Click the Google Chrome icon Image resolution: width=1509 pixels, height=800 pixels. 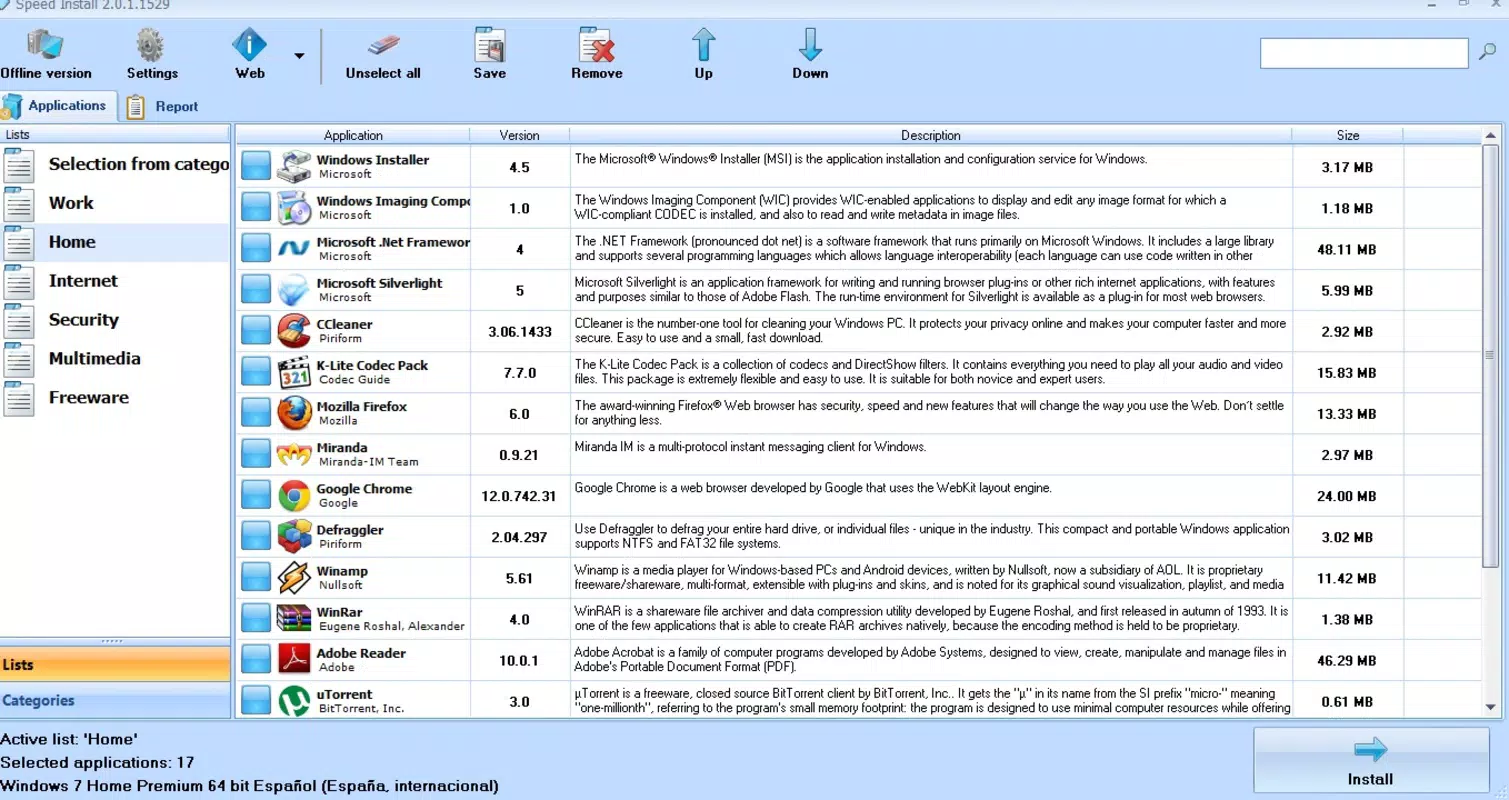pyautogui.click(x=294, y=496)
